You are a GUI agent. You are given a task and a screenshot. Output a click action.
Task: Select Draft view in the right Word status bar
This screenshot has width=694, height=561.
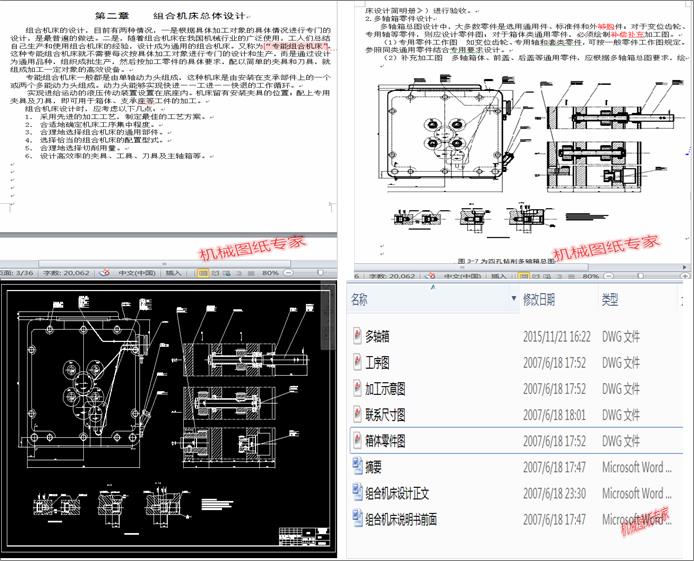pos(571,276)
